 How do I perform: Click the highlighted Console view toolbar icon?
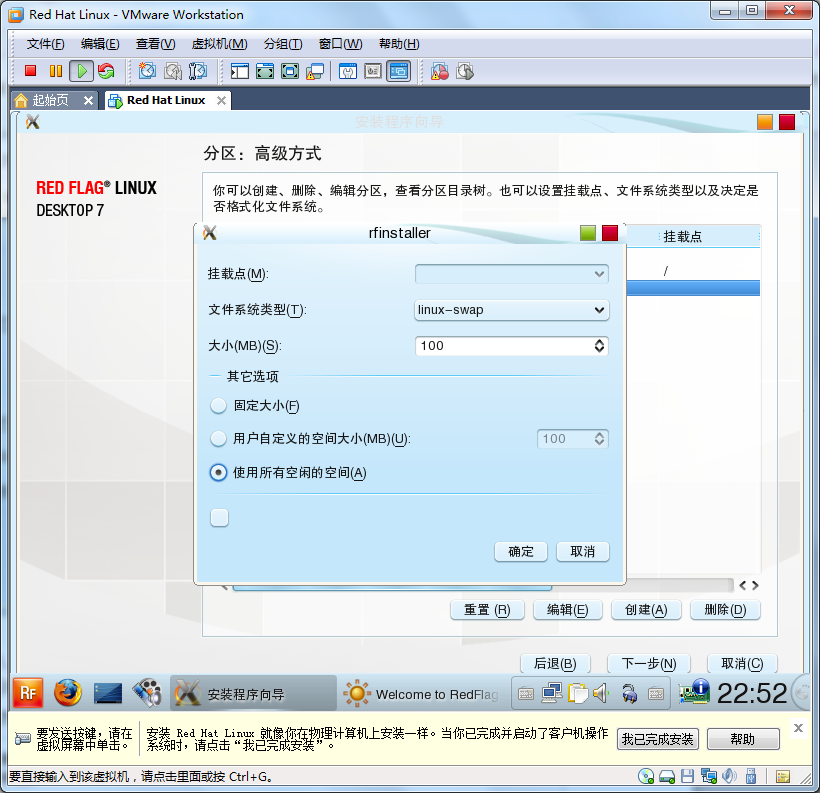pos(398,71)
